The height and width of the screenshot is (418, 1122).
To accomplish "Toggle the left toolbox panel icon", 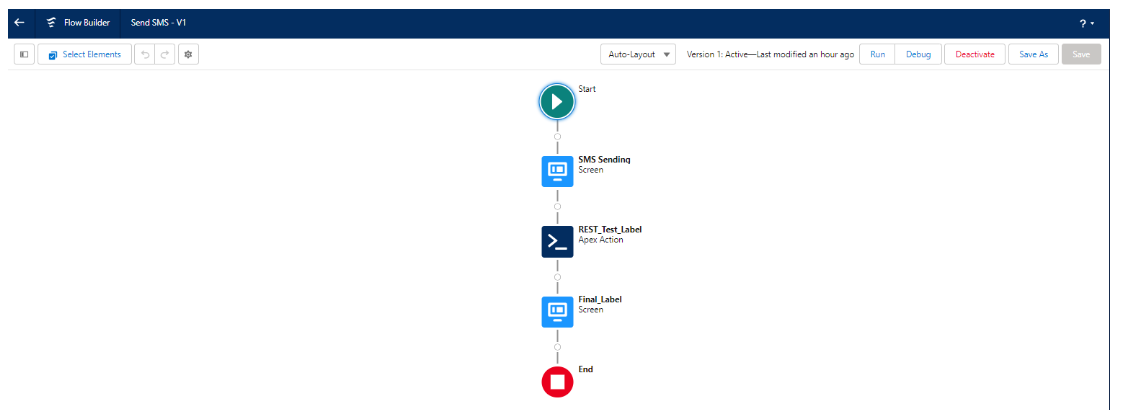I will pos(24,55).
